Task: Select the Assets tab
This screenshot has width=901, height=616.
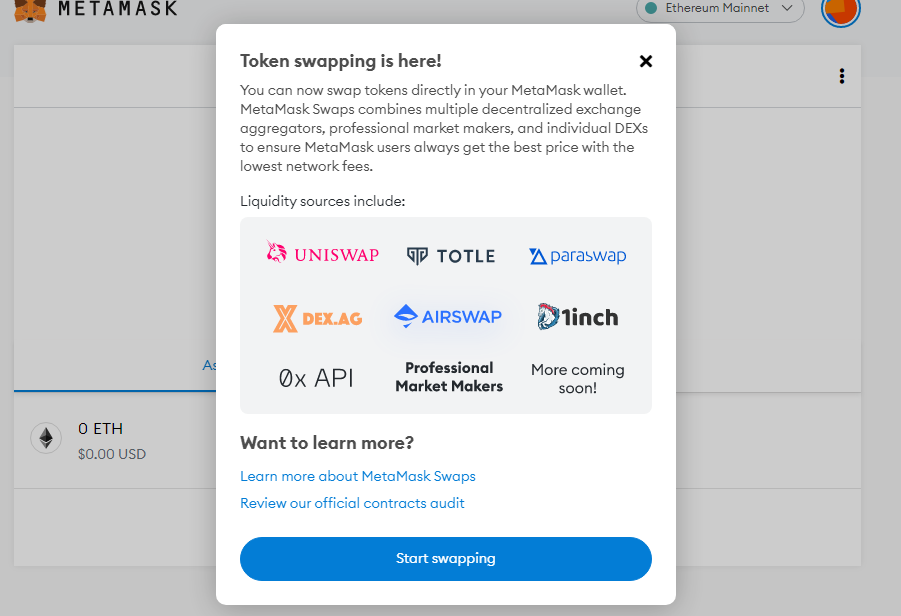Action: pos(210,366)
